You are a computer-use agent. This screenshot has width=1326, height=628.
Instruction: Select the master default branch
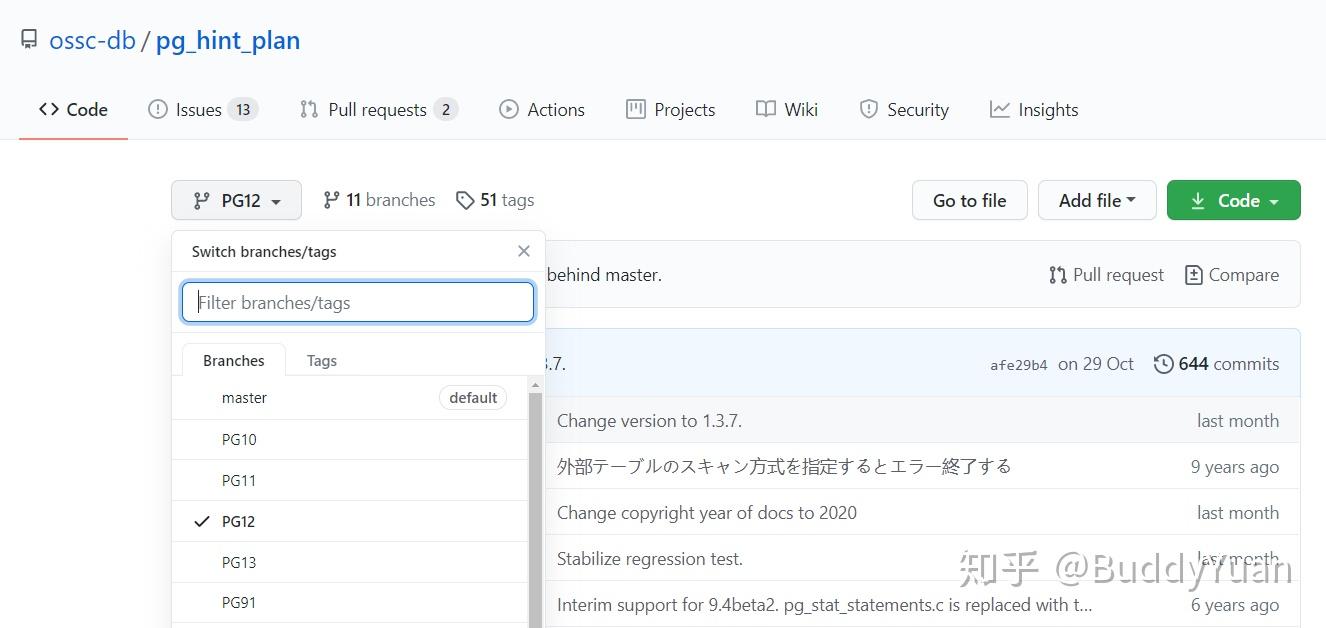click(245, 398)
